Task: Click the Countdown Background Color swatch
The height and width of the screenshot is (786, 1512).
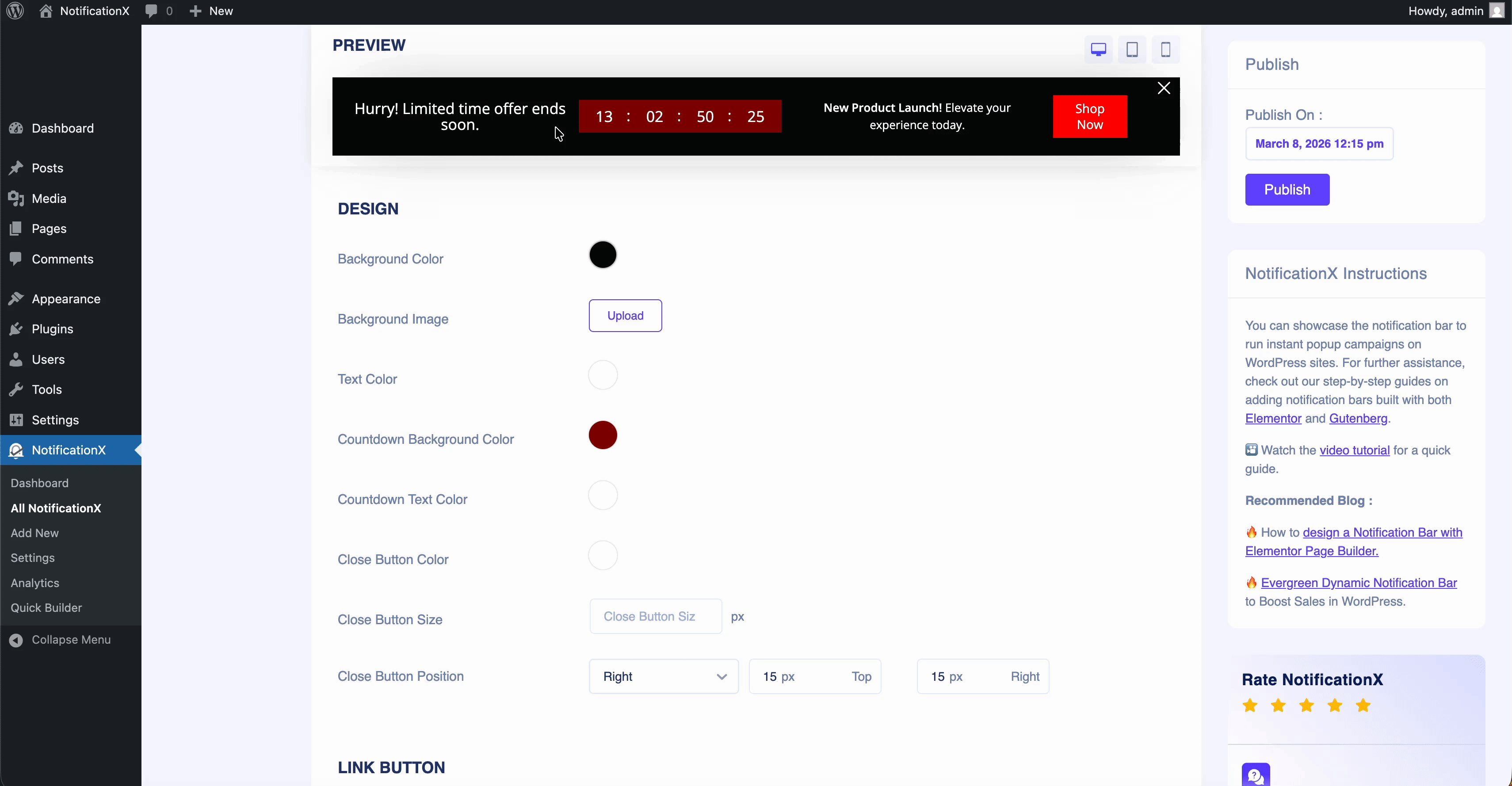Action: coord(603,435)
